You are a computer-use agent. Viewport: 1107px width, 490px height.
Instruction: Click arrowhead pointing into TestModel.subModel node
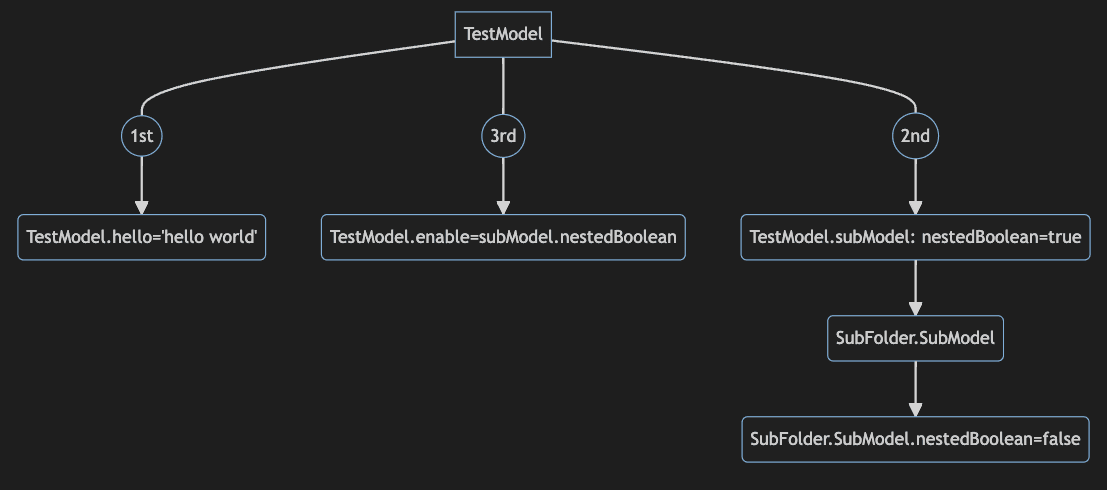[x=915, y=206]
